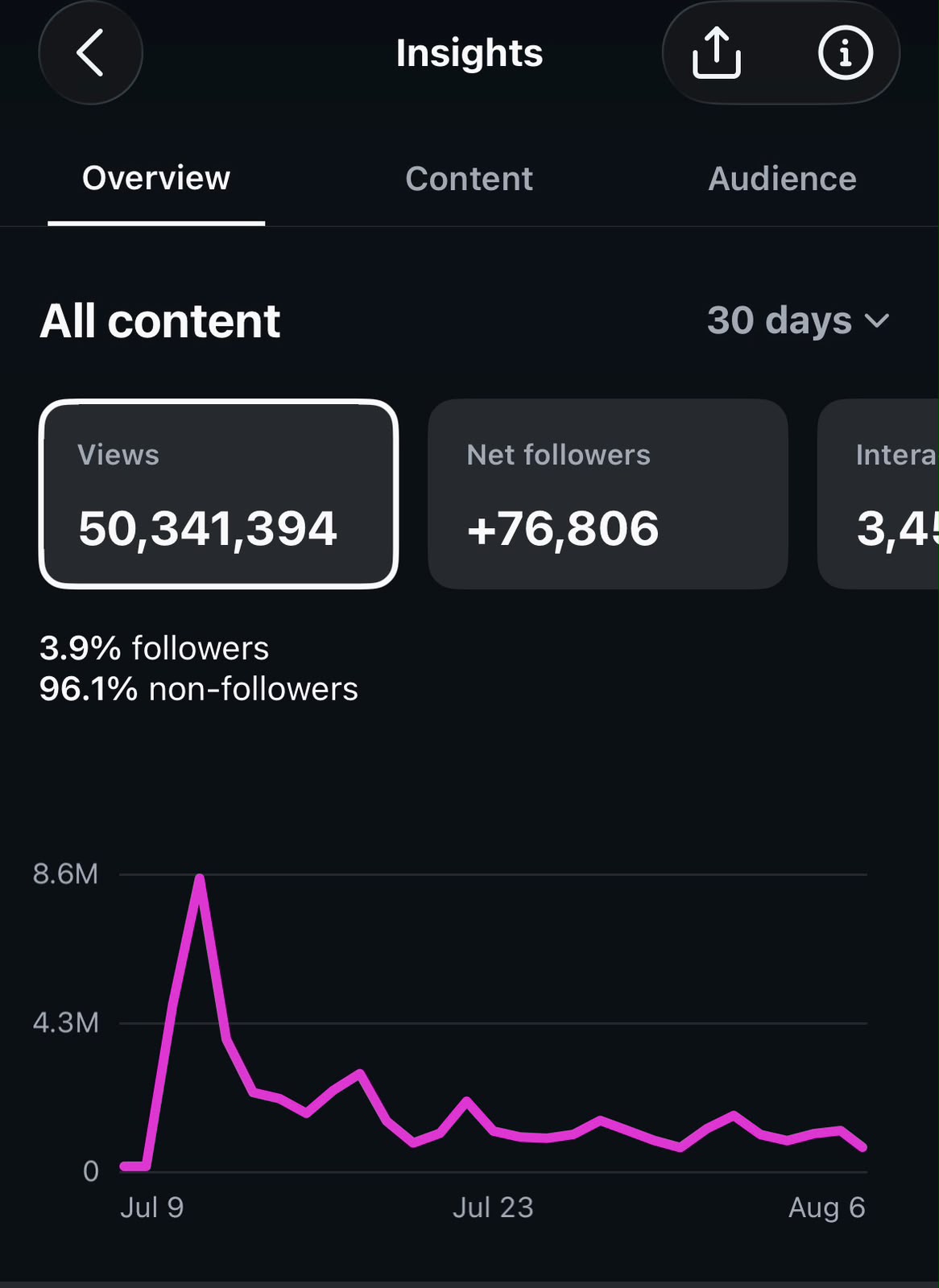
Task: Open the info circle icon
Action: [x=845, y=53]
